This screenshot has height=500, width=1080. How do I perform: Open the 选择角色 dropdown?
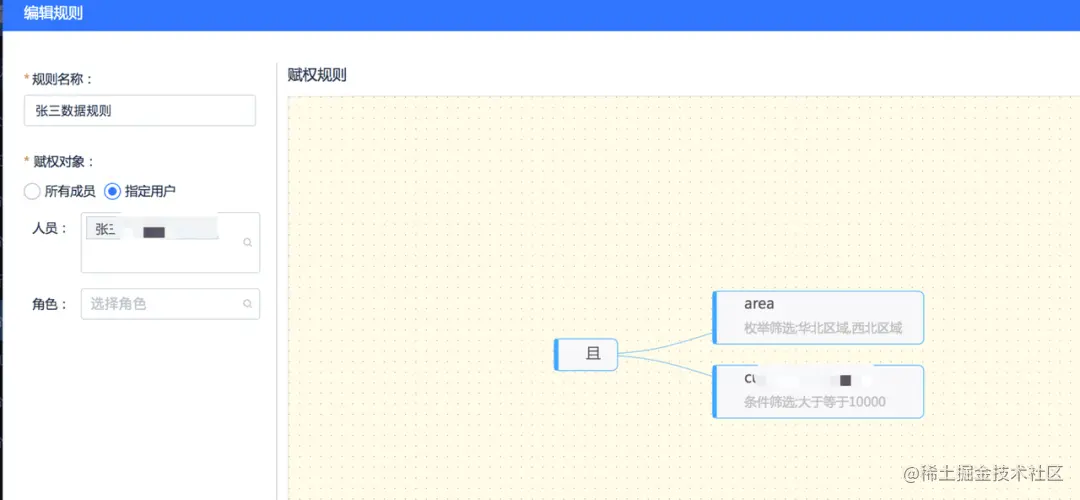[170, 304]
